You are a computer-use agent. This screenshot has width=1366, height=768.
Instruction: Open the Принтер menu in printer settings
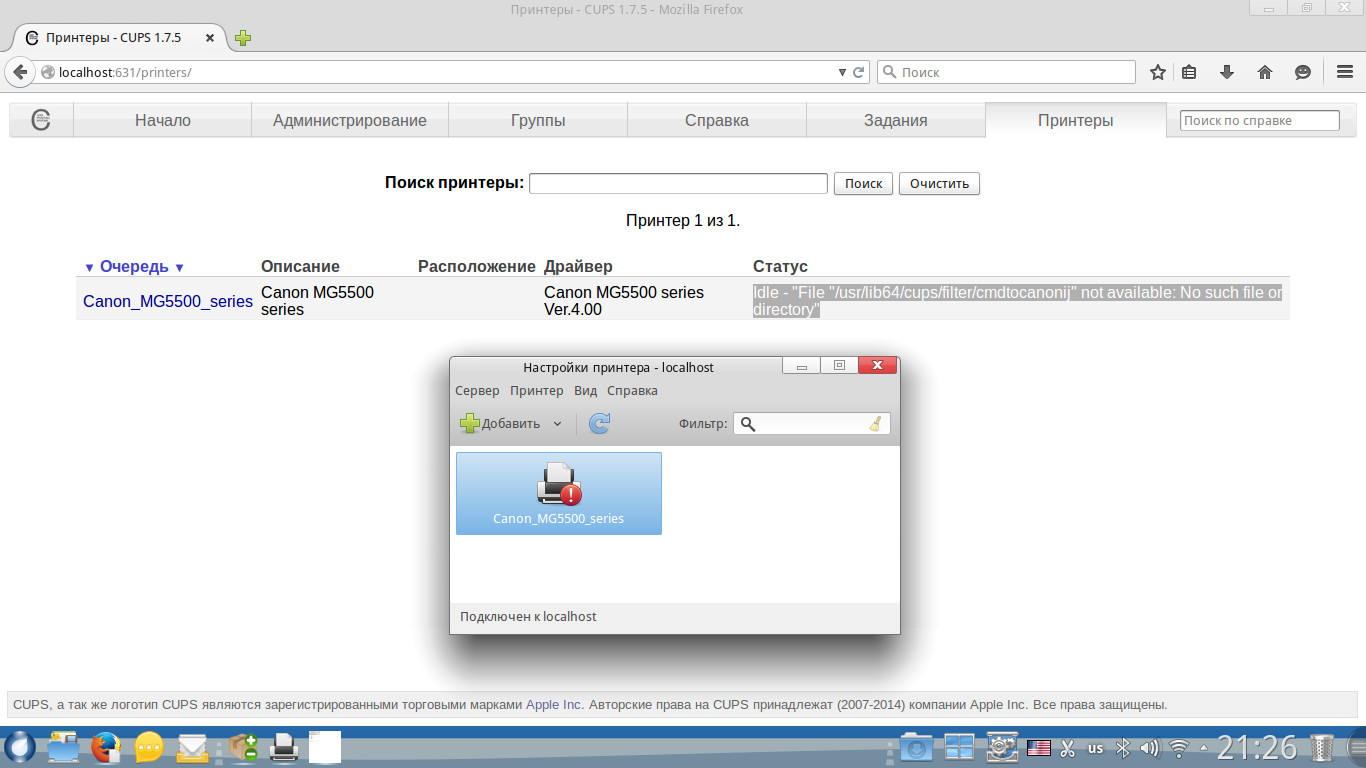pyautogui.click(x=537, y=391)
